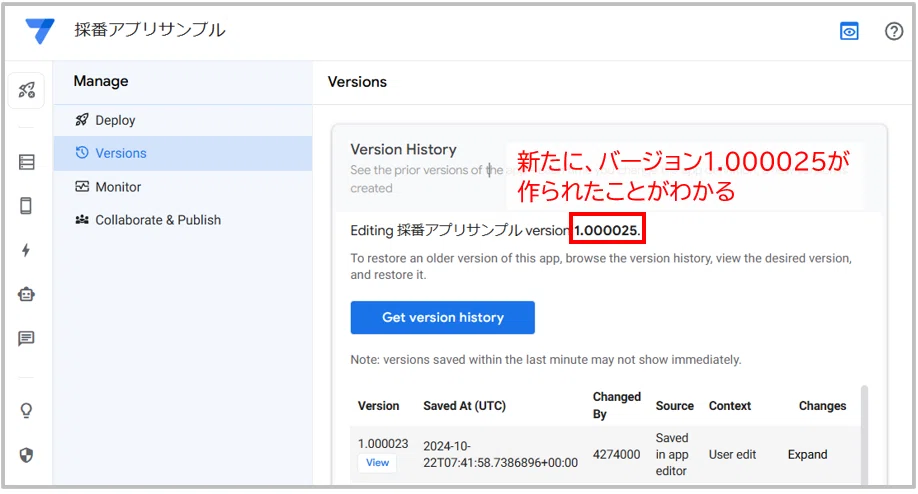Open the Automation robot icon in the sidebar
The height and width of the screenshot is (494, 918).
tap(26, 294)
